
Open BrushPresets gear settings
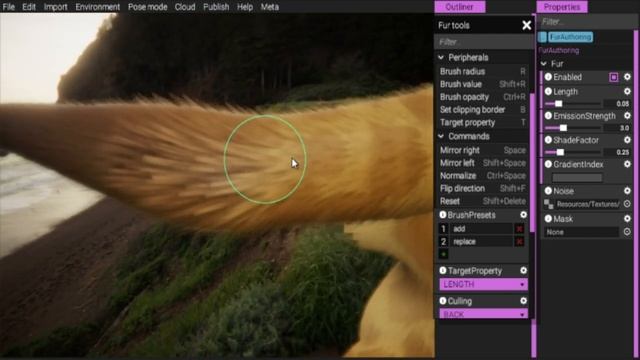(523, 215)
